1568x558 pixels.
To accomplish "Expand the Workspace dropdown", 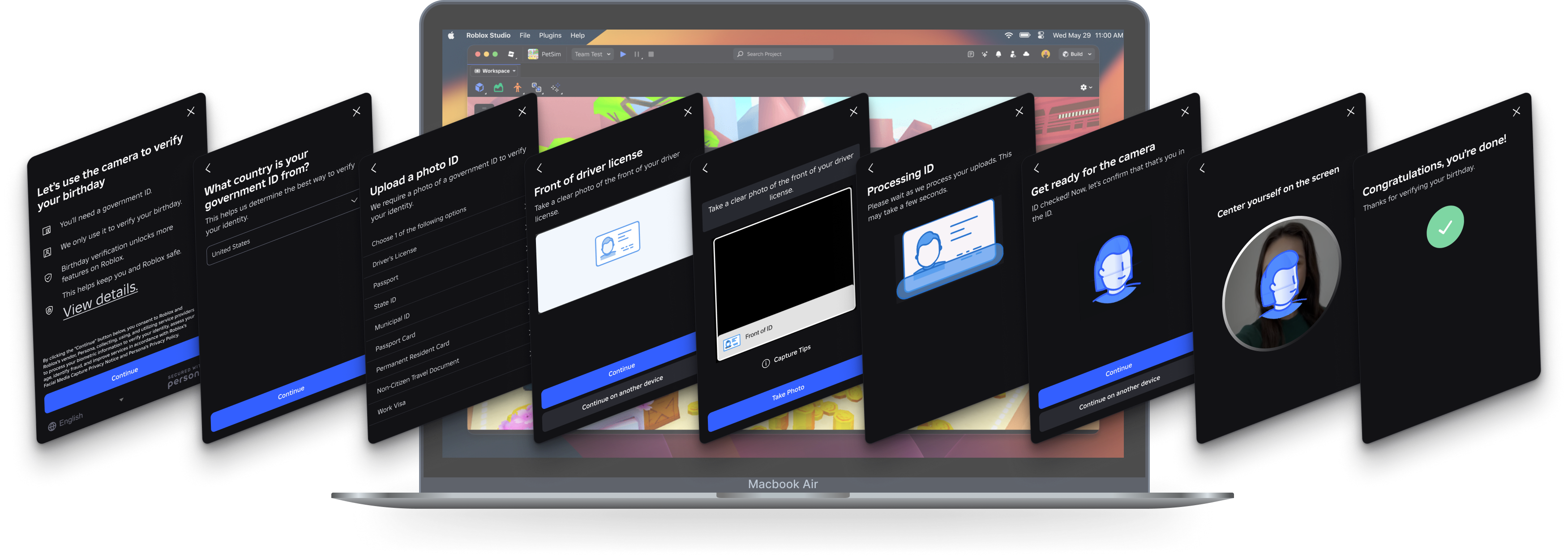I will [x=495, y=71].
